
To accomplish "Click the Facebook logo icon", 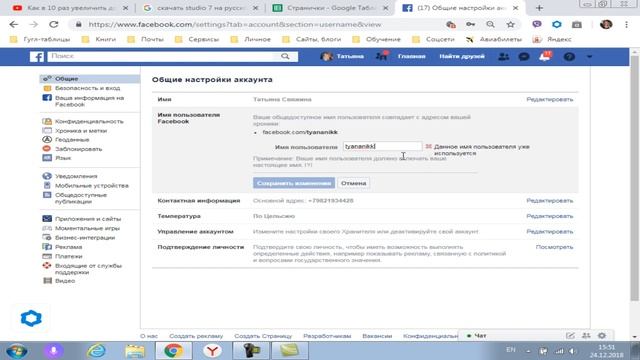I will (37, 56).
